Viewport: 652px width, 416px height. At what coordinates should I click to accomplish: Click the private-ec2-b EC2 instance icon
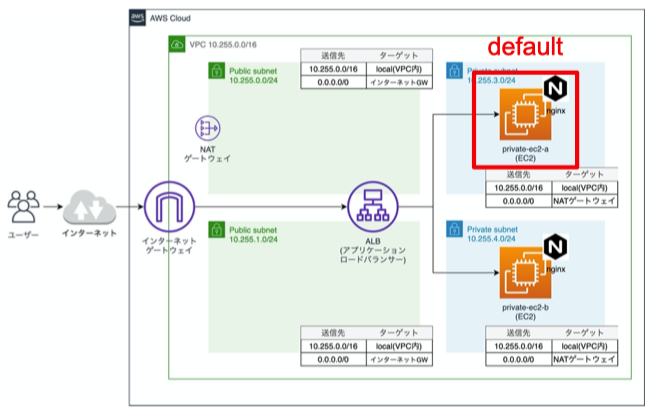click(x=525, y=273)
